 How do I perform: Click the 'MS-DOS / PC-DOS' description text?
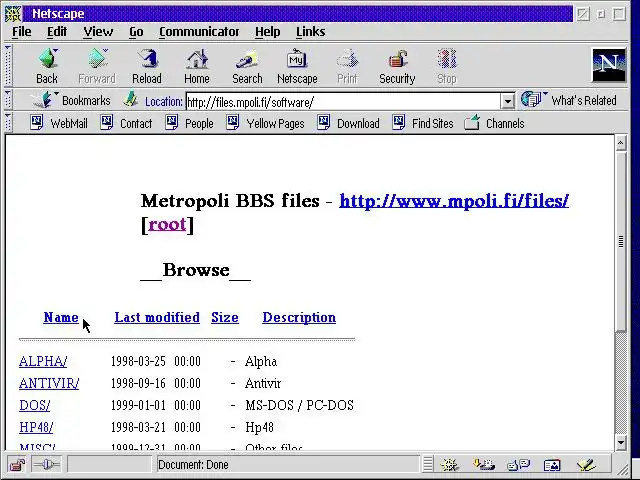tap(300, 405)
